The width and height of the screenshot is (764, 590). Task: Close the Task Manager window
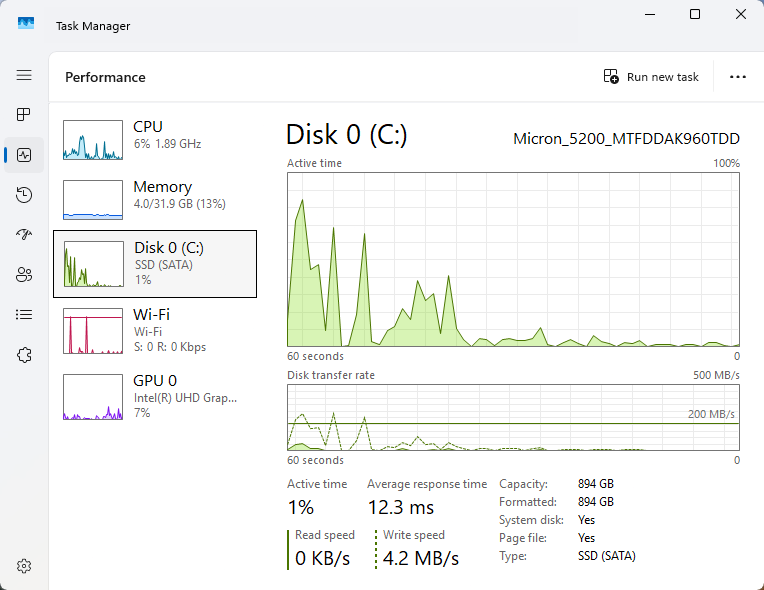[x=741, y=14]
